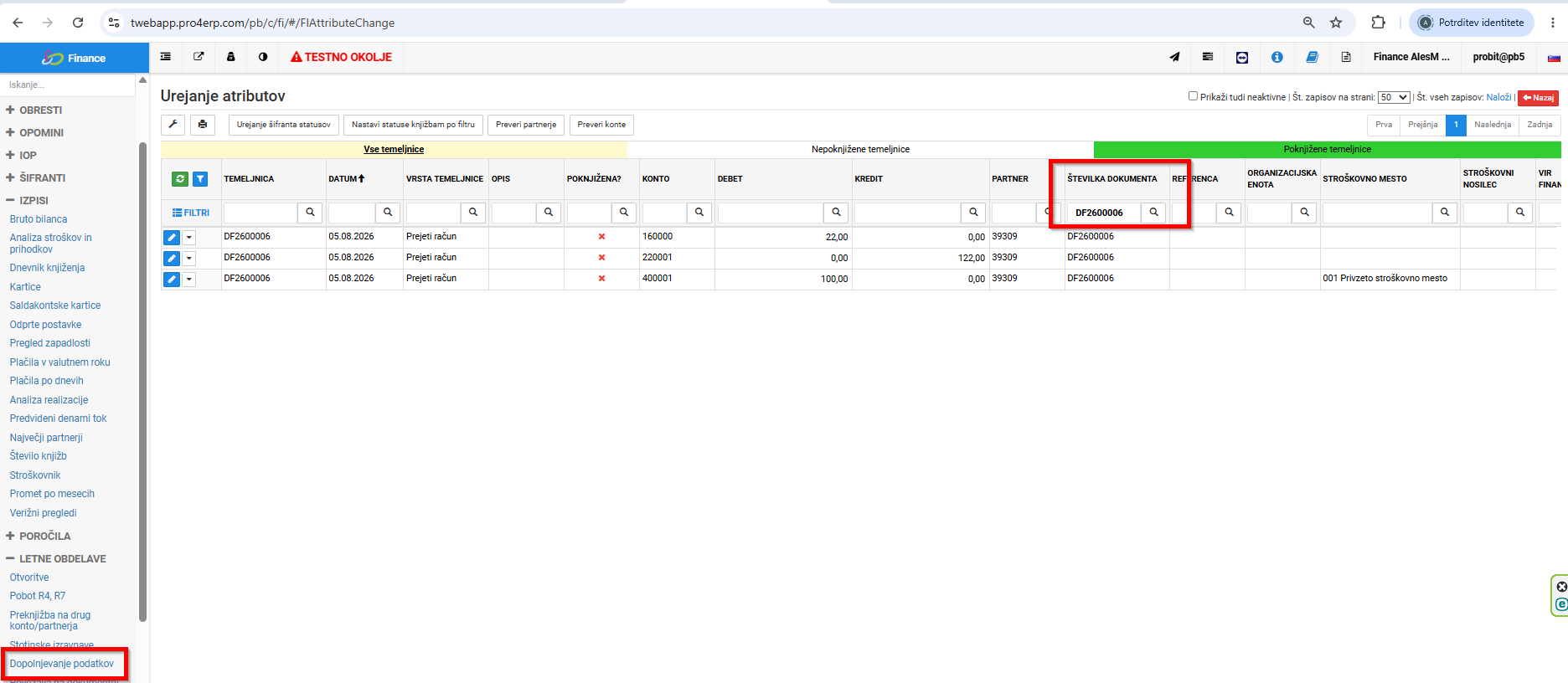Click the printer icon above table

[x=203, y=125]
